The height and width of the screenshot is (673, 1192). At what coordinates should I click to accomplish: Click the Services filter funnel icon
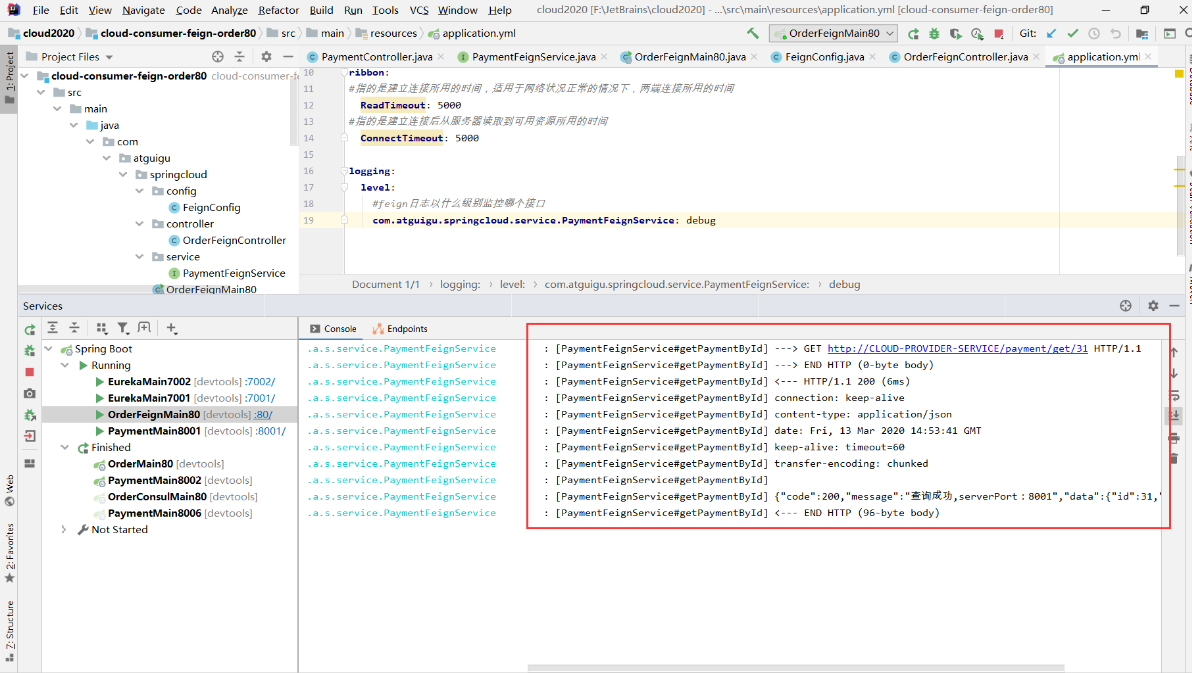123,328
